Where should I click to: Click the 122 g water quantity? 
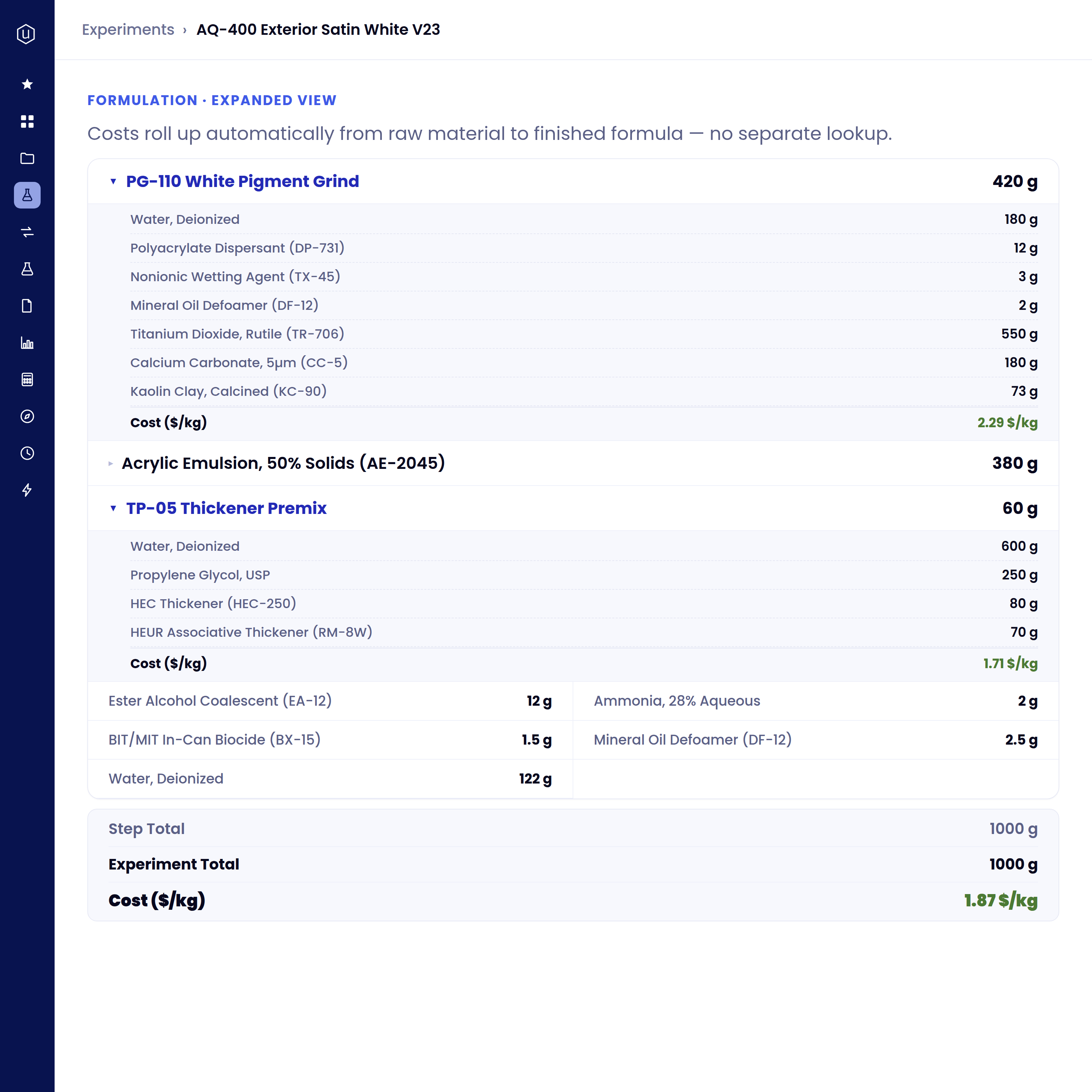pos(535,779)
